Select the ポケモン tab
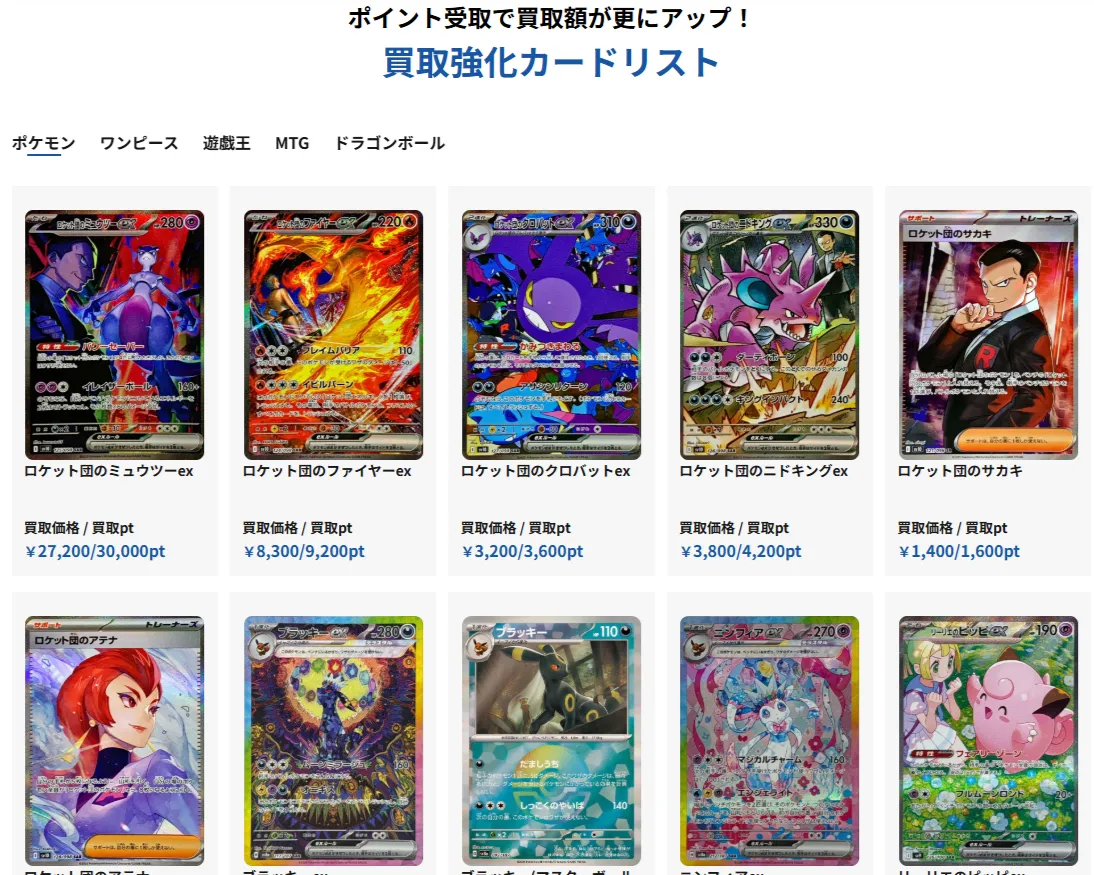Screen dimensions: 1094x875 [43, 143]
